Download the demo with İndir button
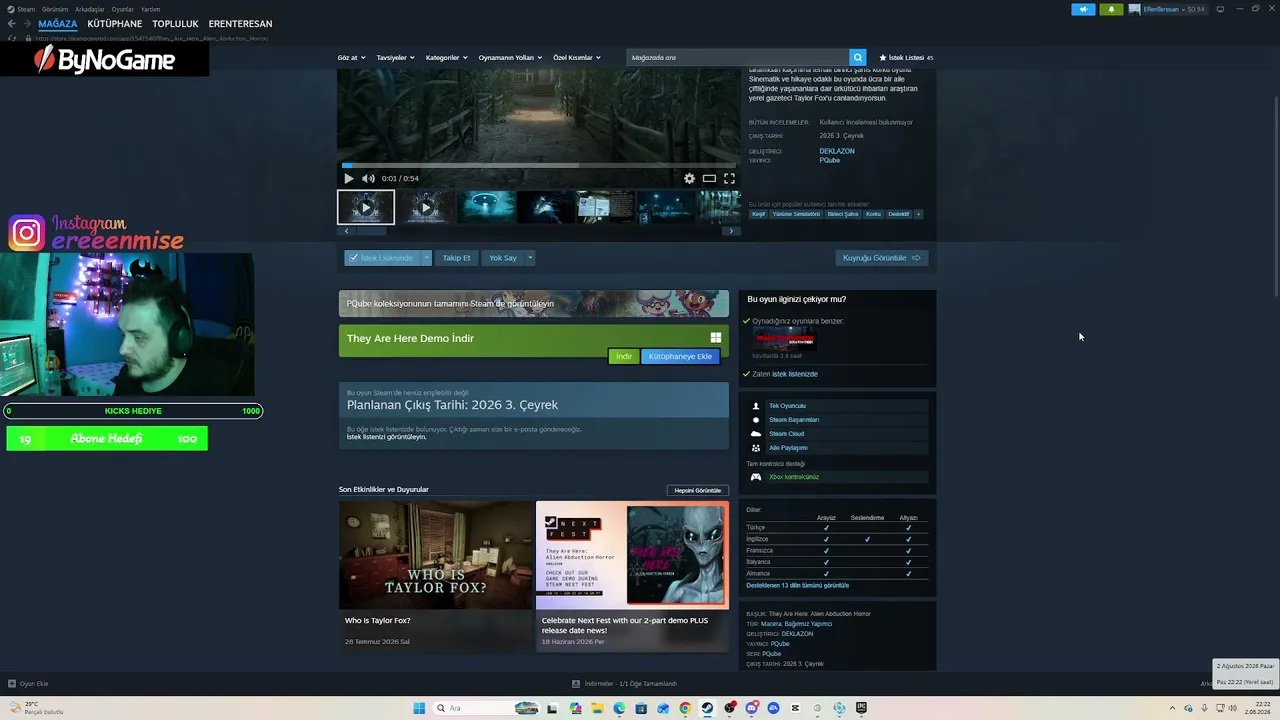The width and height of the screenshot is (1280, 720). (624, 357)
